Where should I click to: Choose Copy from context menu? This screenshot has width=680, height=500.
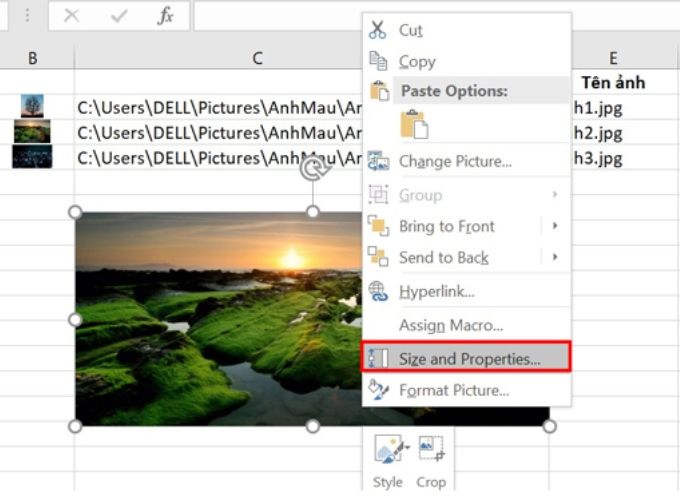(466, 61)
